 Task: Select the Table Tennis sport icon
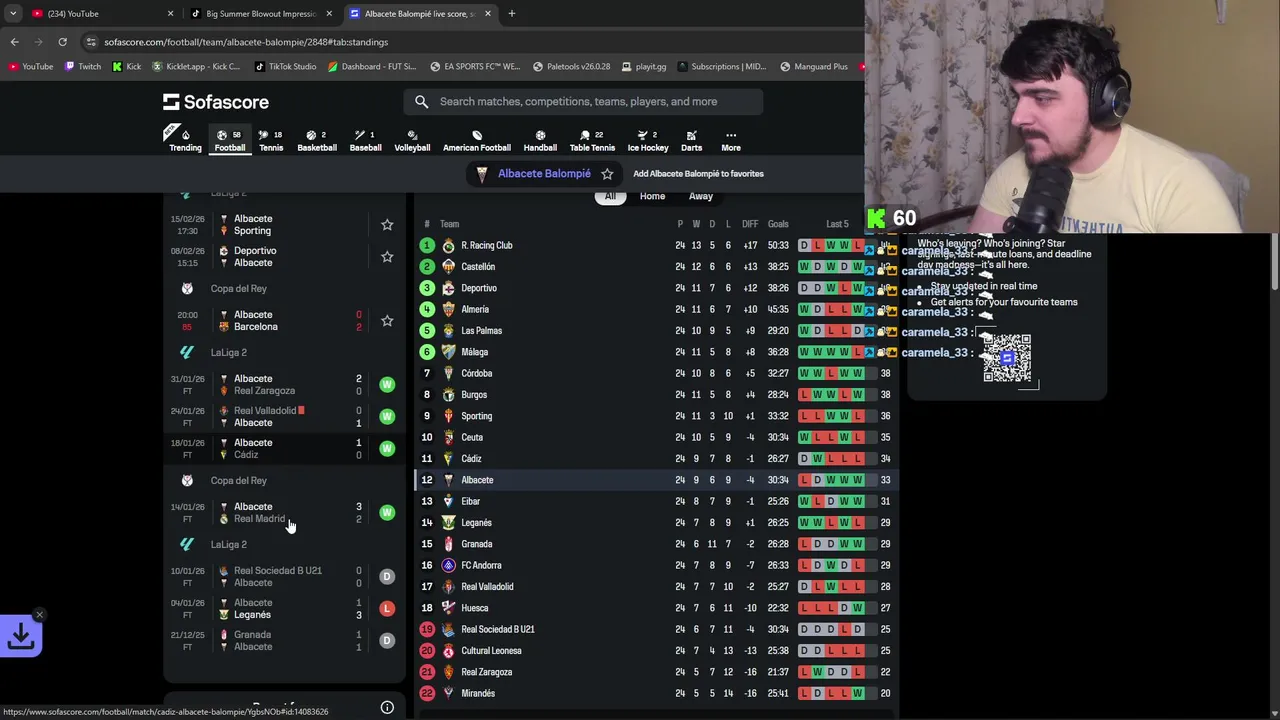[x=592, y=140]
